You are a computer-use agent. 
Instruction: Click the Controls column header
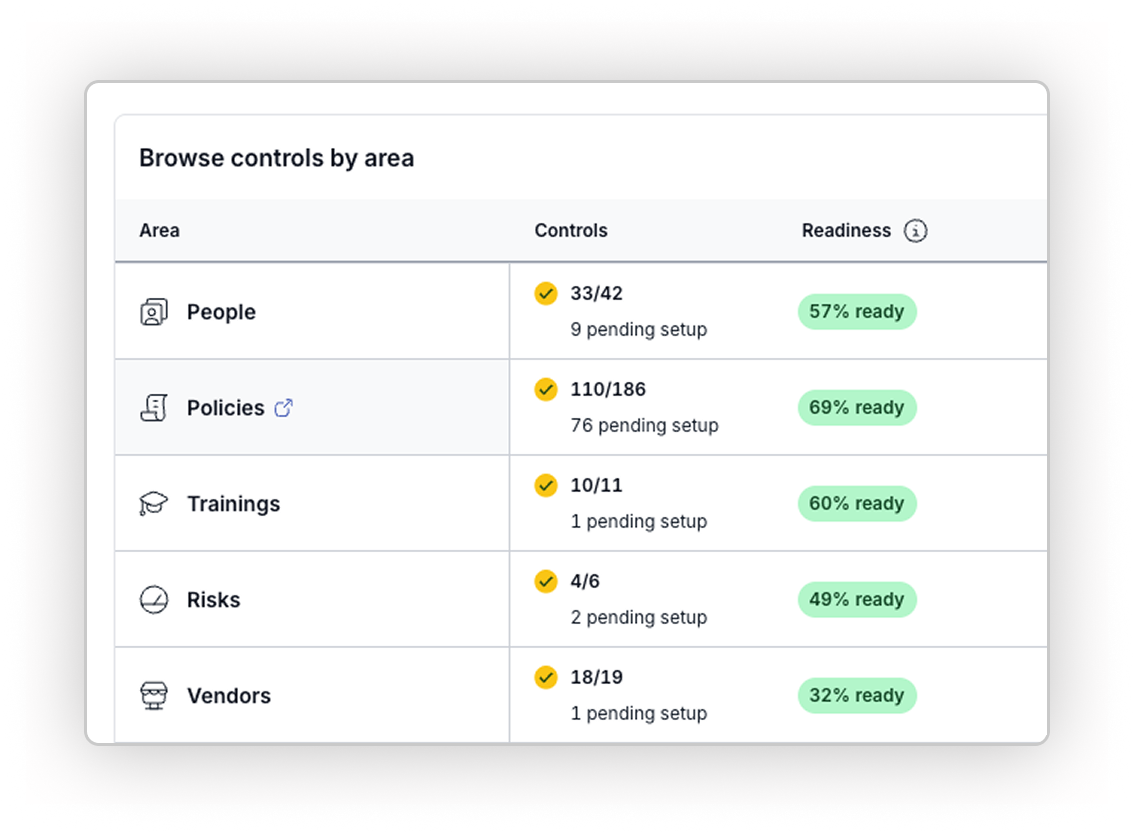click(x=571, y=231)
